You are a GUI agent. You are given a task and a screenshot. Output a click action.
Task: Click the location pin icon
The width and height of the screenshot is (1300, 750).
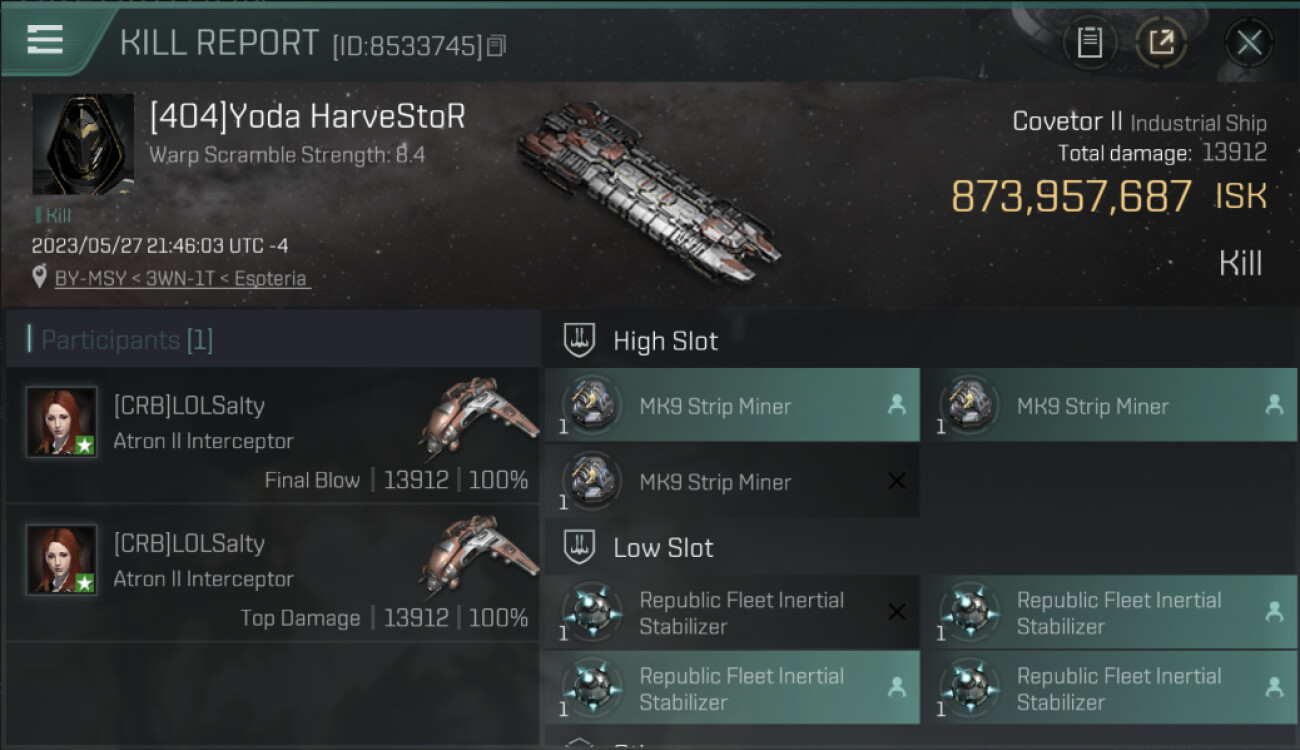40,278
